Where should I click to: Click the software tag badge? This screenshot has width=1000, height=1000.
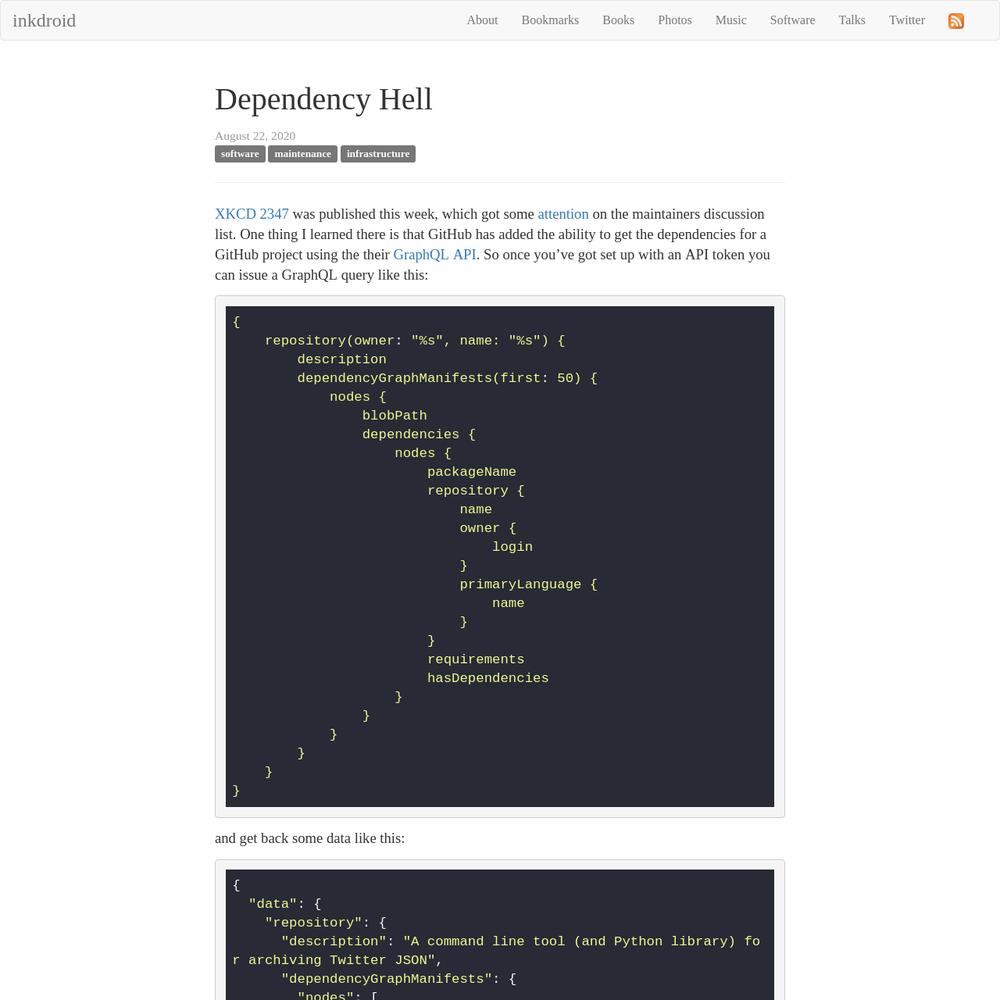point(240,154)
